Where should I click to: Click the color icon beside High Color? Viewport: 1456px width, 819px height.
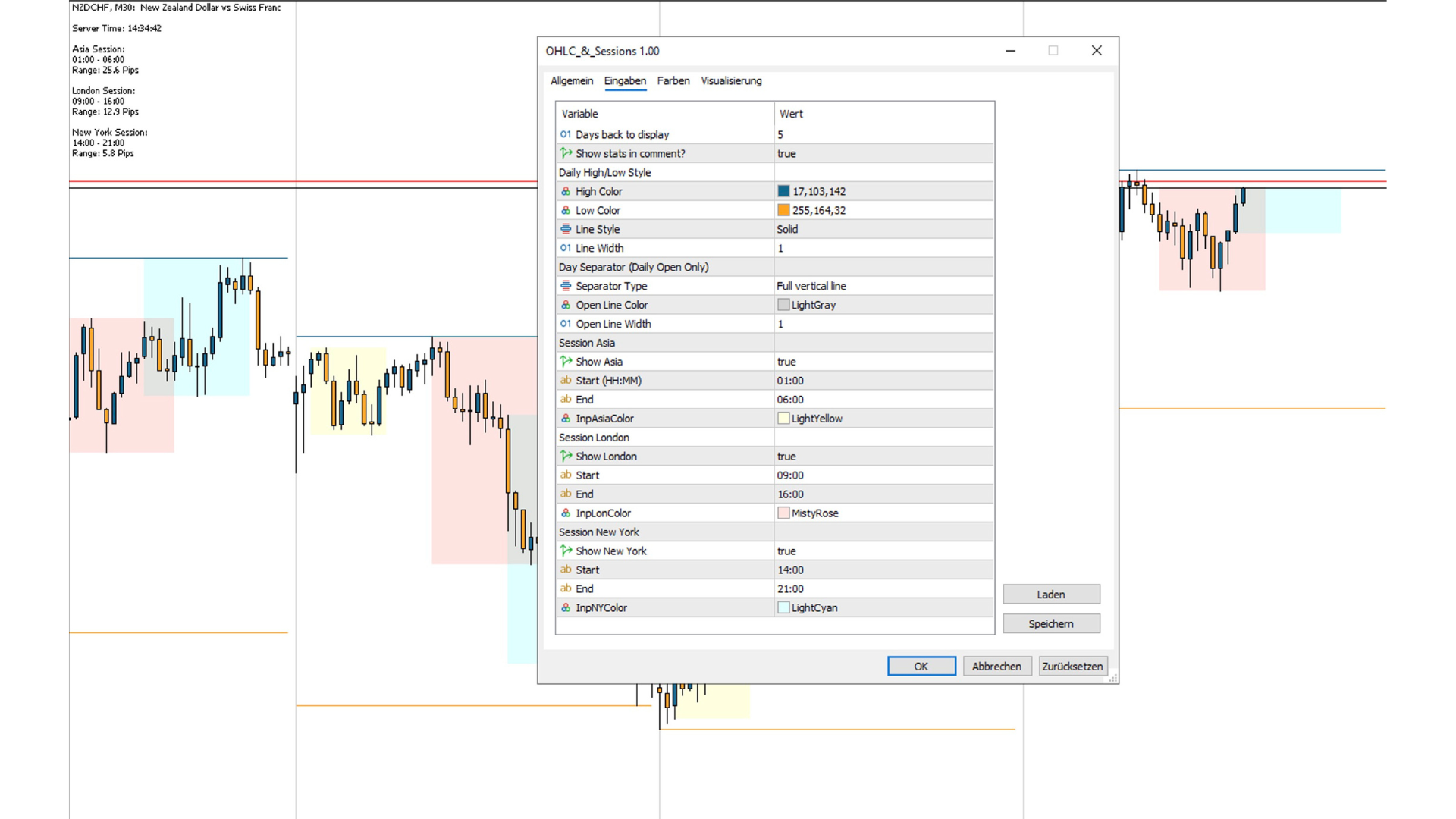pos(566,191)
